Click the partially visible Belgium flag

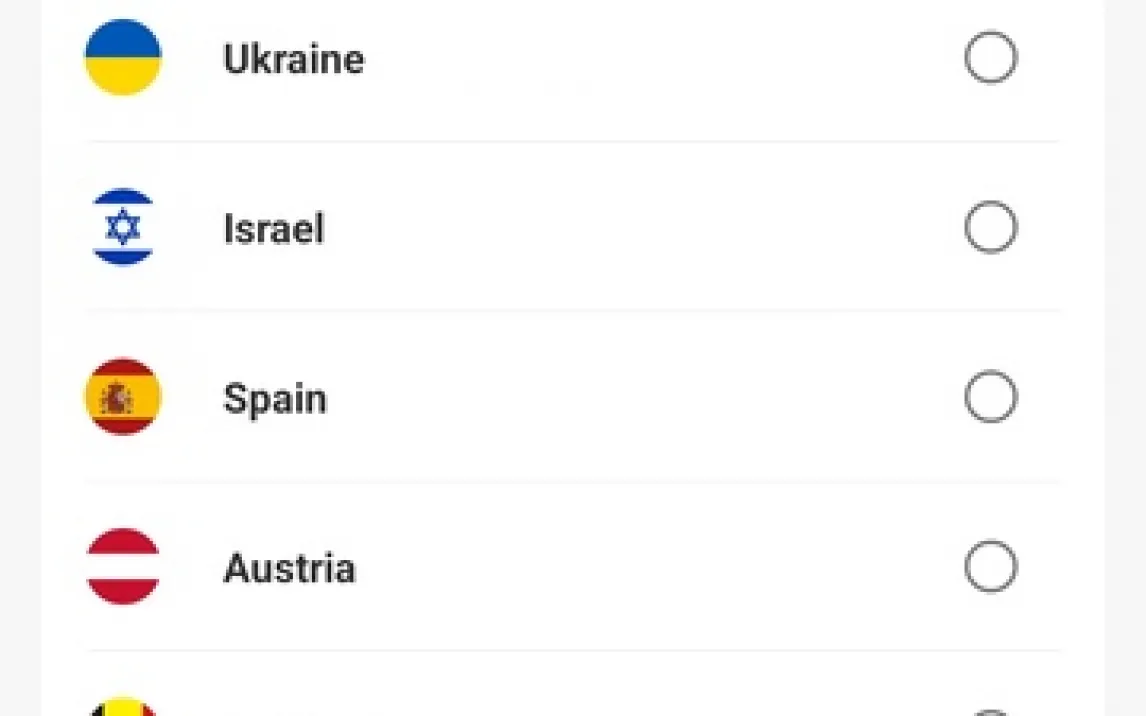pyautogui.click(x=122, y=707)
